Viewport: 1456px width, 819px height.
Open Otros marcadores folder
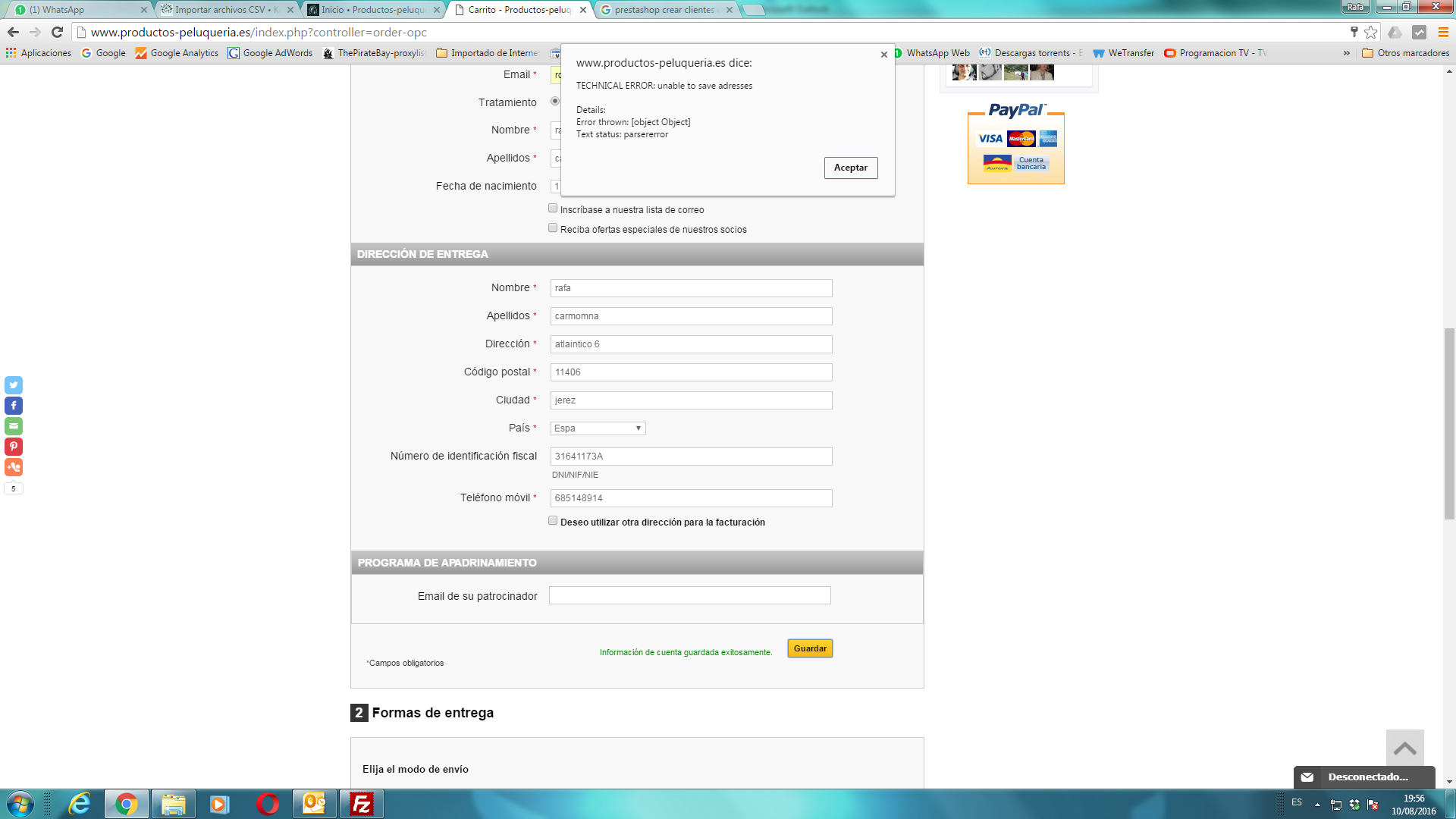(1405, 53)
